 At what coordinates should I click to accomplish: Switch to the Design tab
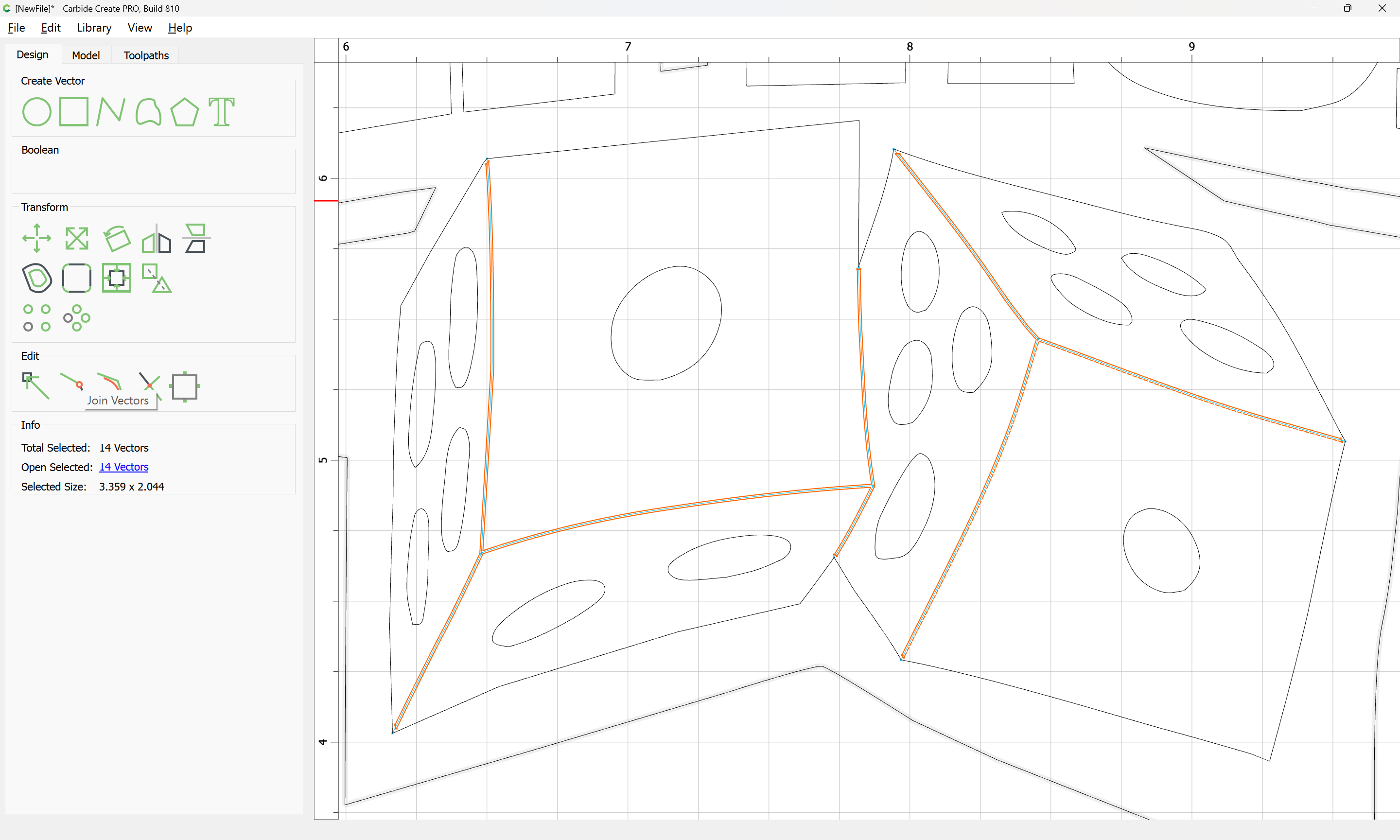click(32, 54)
